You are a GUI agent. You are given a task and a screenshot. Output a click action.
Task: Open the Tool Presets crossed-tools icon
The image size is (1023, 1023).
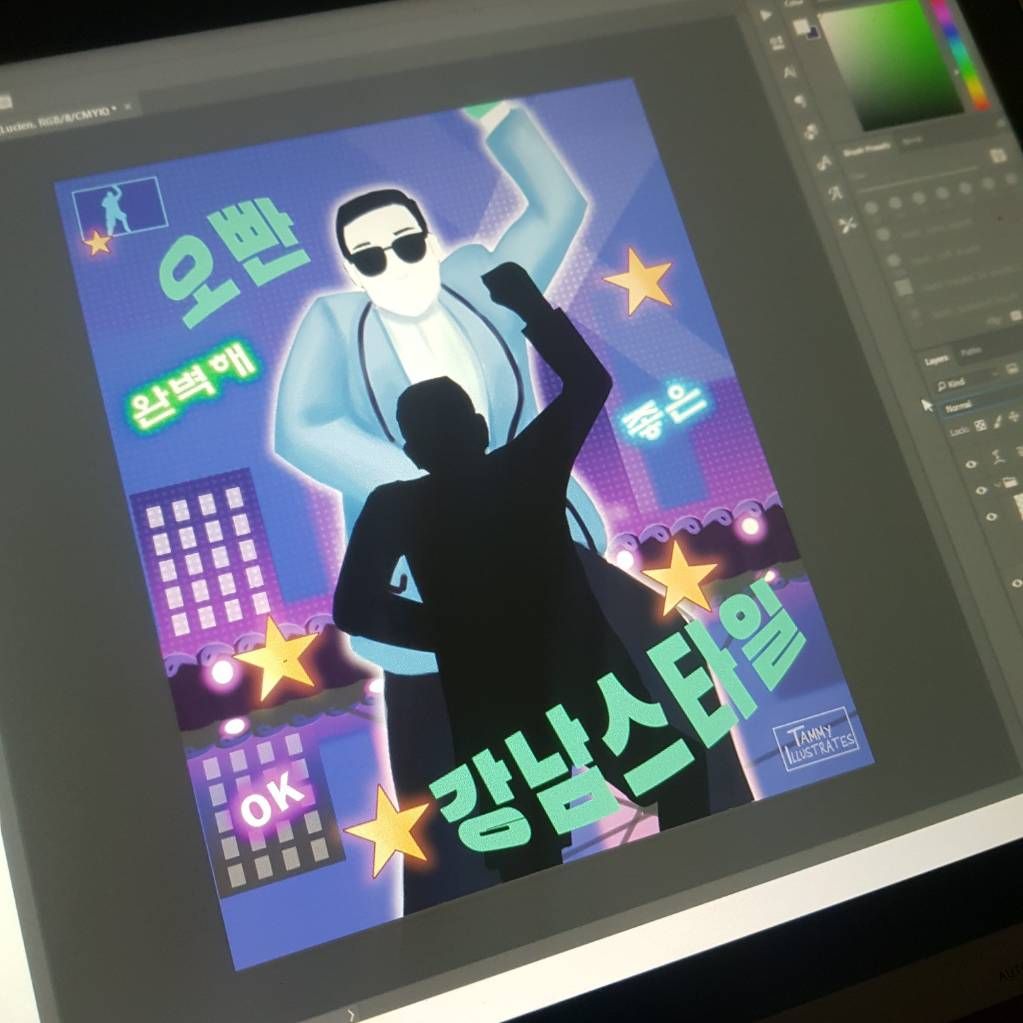coord(847,226)
